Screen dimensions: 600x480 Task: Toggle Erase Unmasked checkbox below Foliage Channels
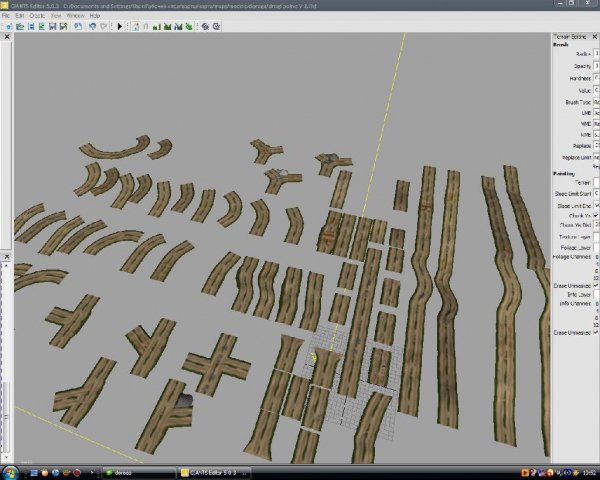tap(595, 286)
